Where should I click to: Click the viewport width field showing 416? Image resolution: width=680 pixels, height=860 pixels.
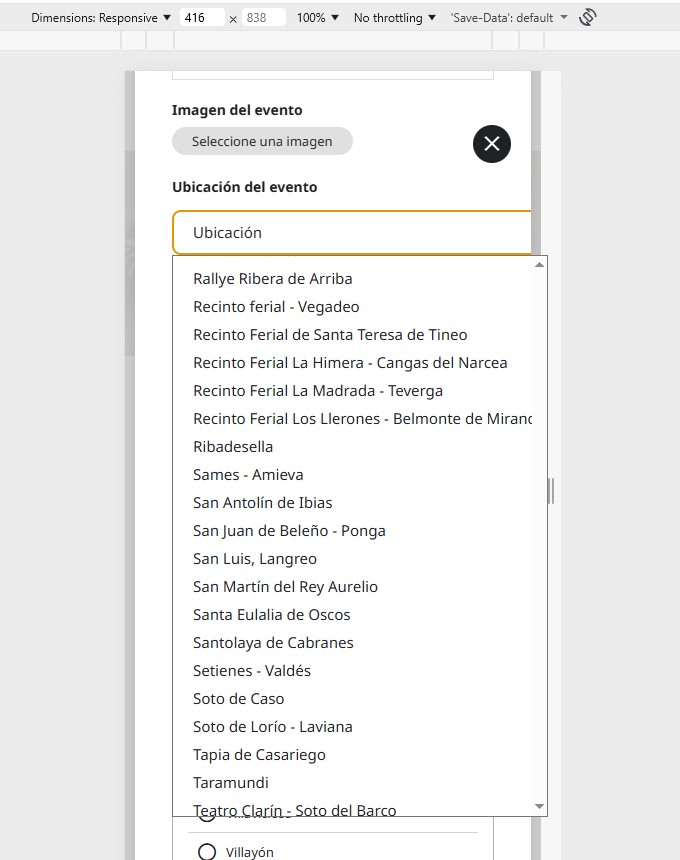tap(201, 18)
